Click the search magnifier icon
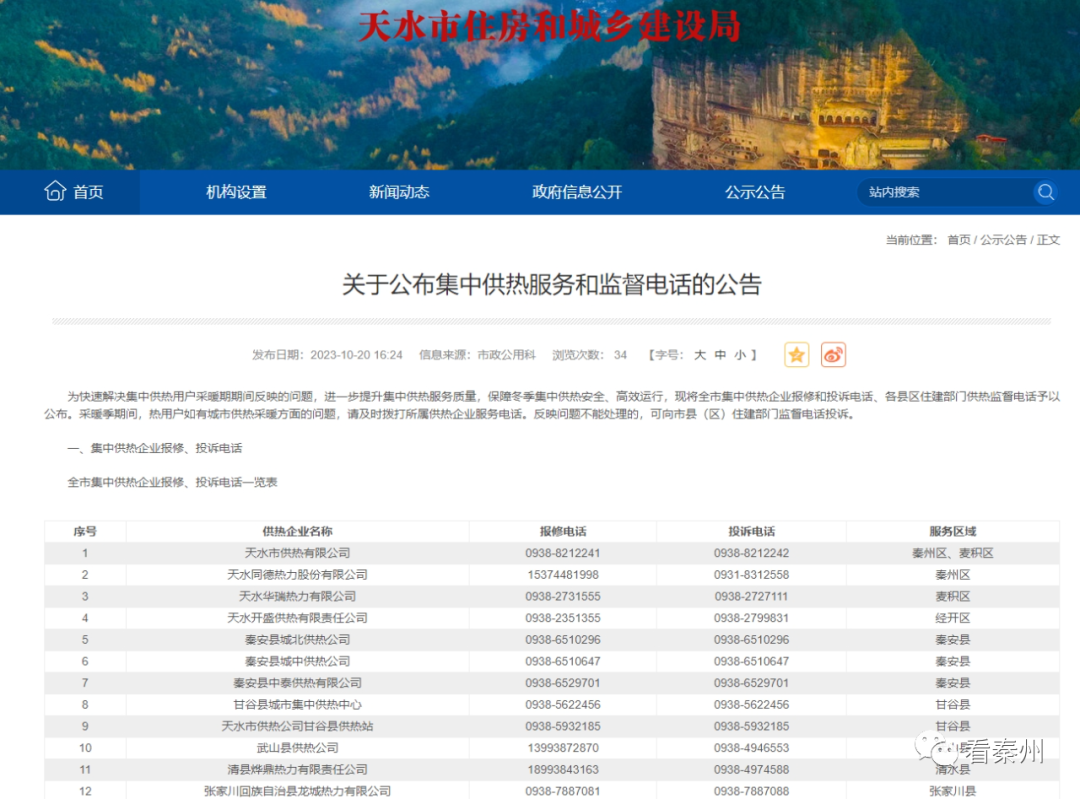Viewport: 1080px width, 799px height. click(x=1046, y=192)
